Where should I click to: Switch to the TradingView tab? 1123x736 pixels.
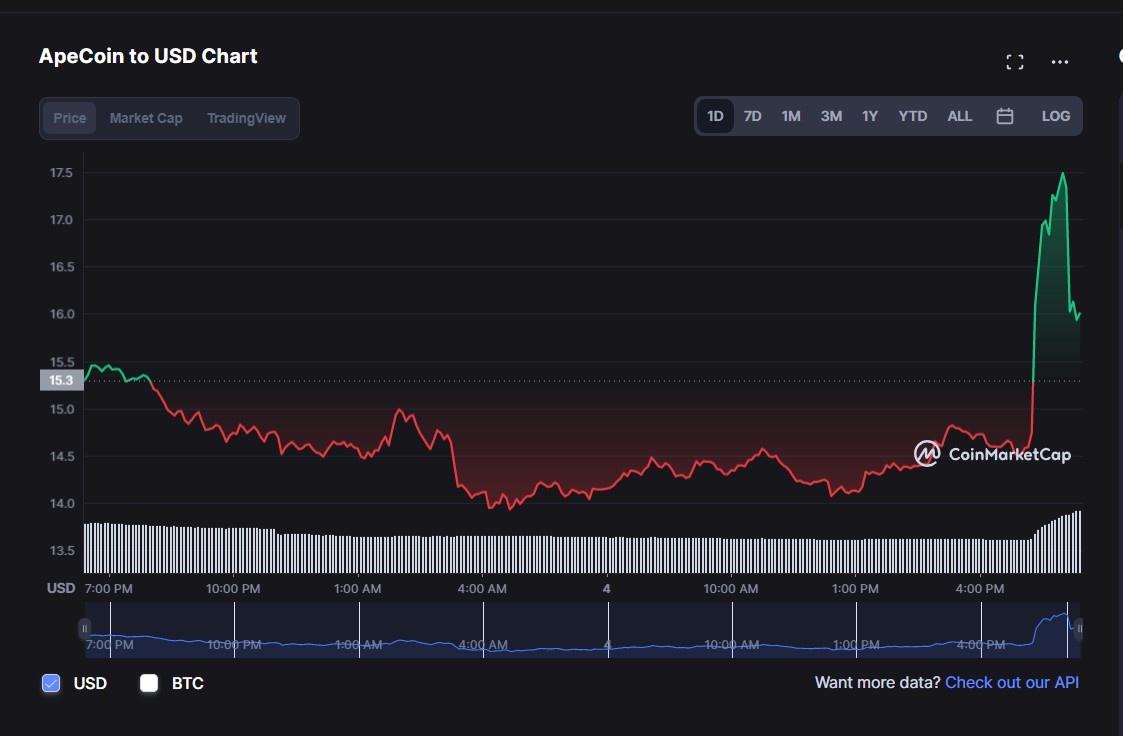pyautogui.click(x=246, y=118)
